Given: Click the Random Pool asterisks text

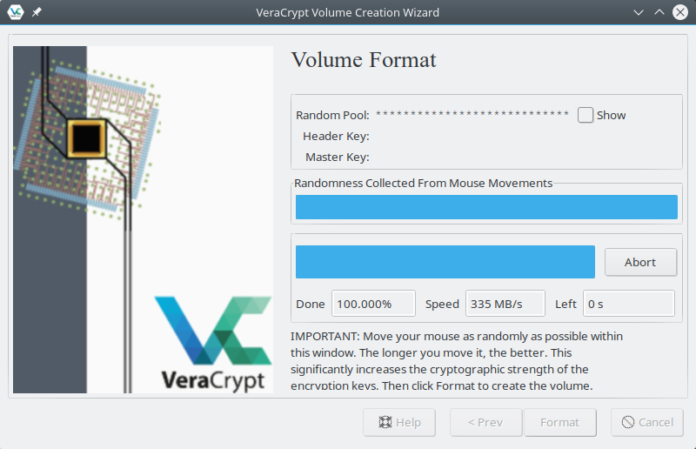Looking at the screenshot, I should coord(472,114).
